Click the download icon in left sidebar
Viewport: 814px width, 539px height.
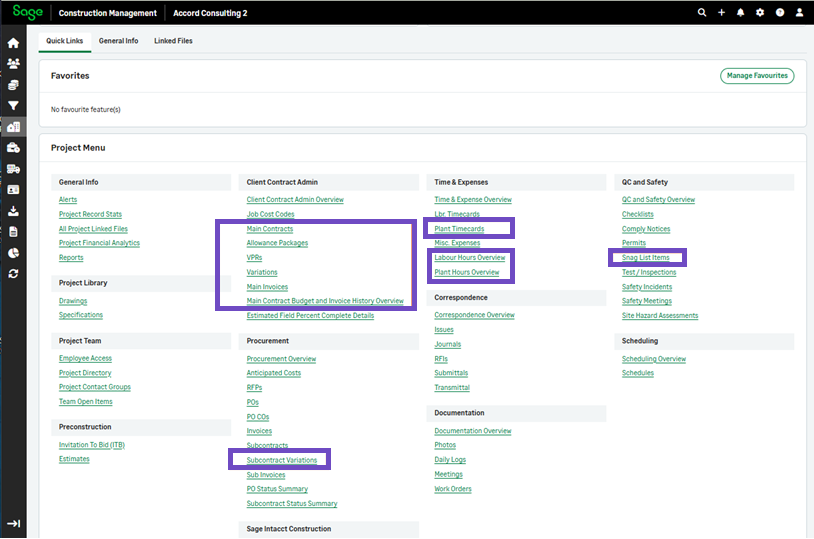pos(13,211)
